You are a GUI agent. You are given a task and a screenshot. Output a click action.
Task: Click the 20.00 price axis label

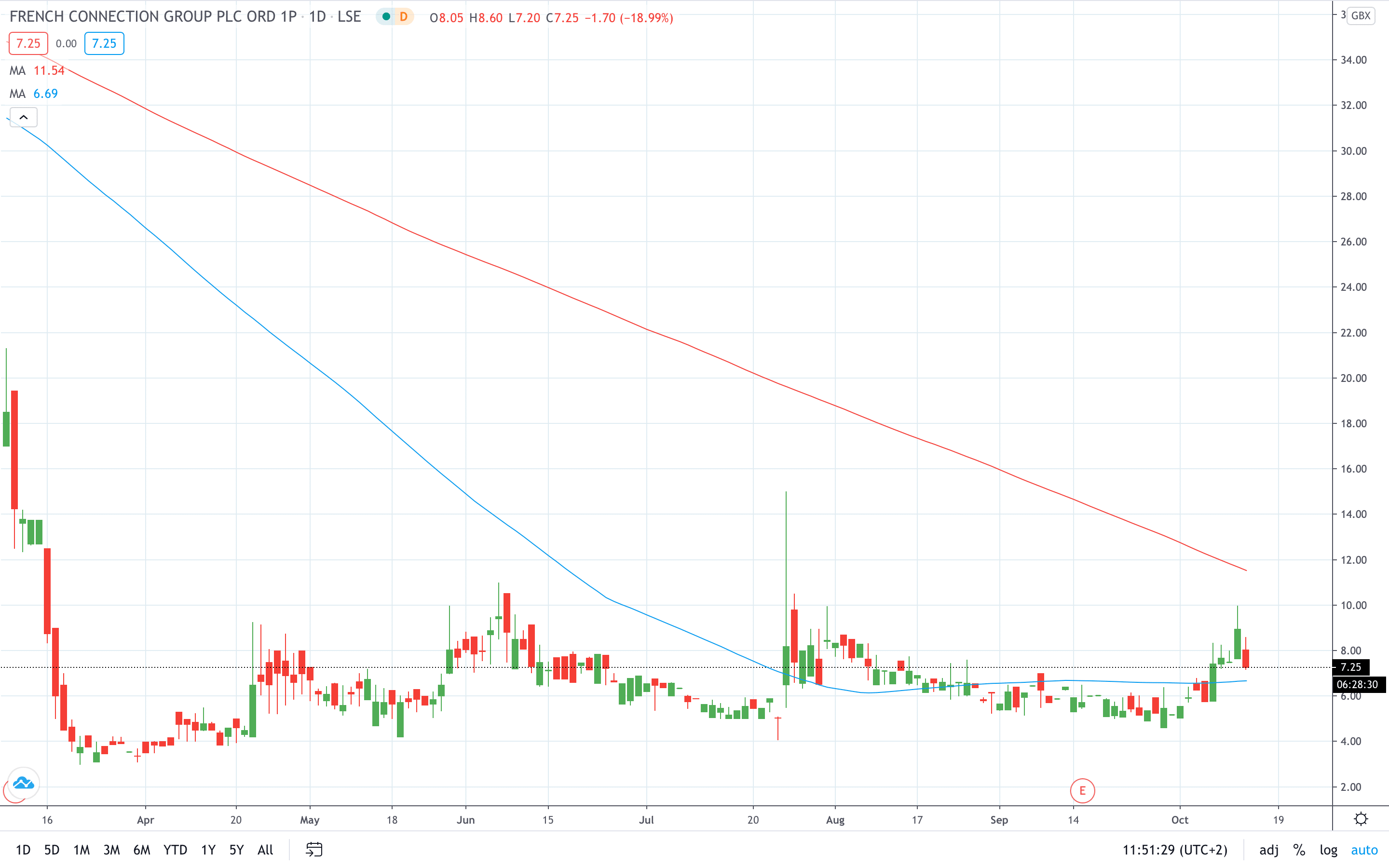click(x=1353, y=378)
